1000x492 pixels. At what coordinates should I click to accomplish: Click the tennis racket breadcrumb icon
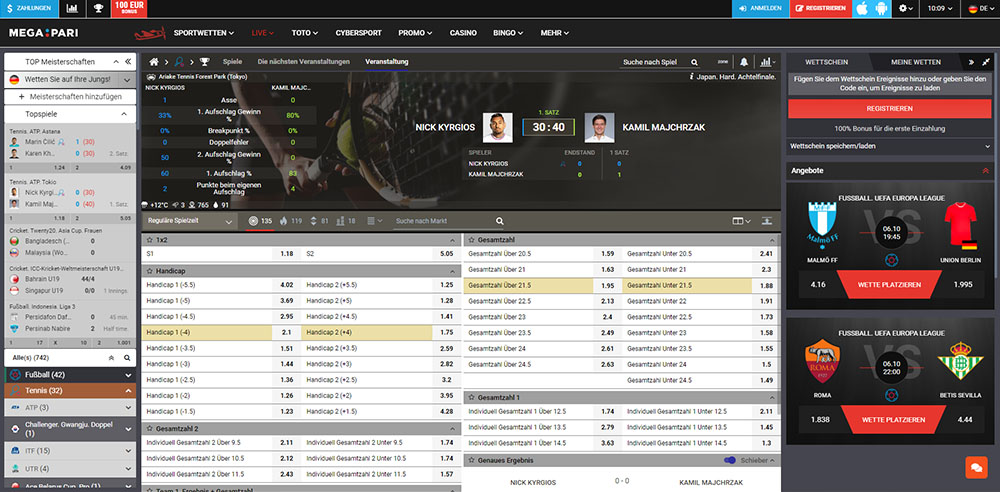click(x=179, y=62)
